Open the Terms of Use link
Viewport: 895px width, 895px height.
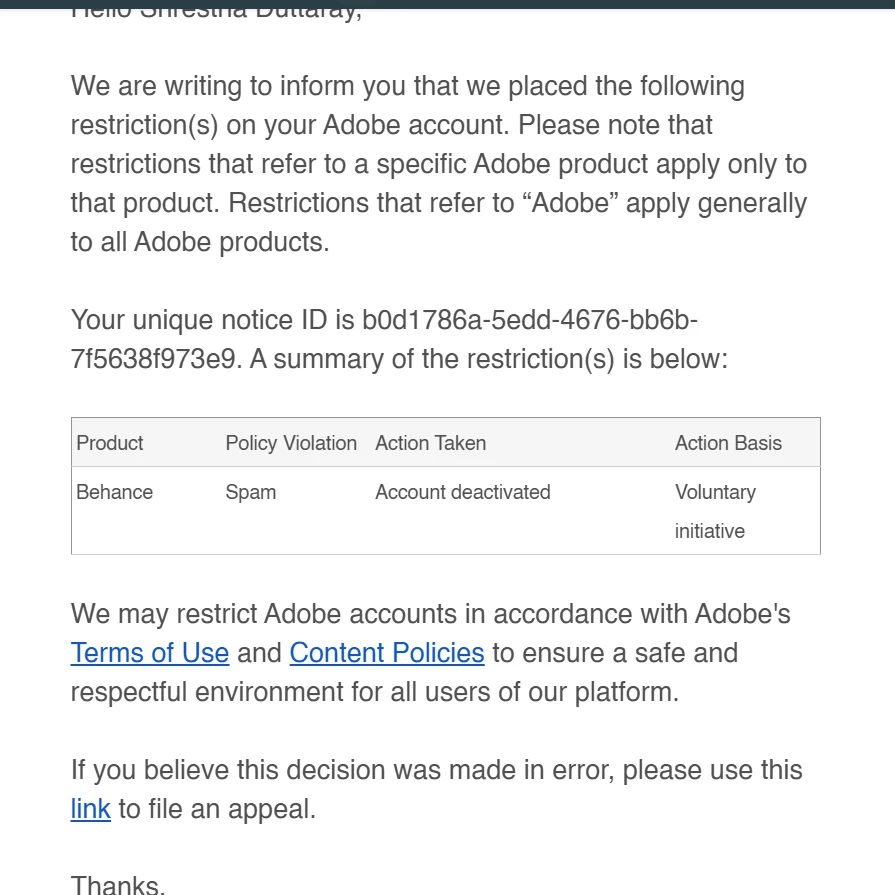pos(150,653)
